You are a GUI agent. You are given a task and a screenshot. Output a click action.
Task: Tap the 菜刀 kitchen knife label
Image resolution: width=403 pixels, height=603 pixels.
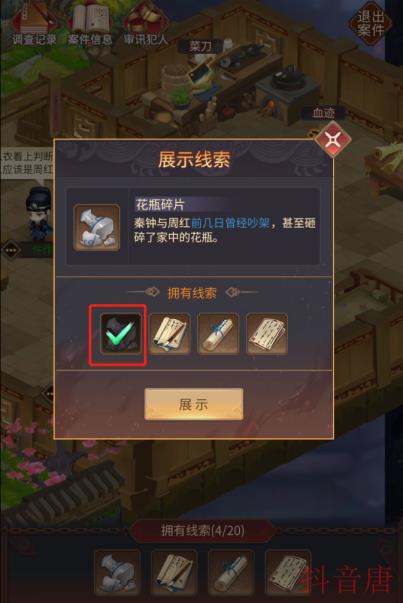tap(200, 47)
